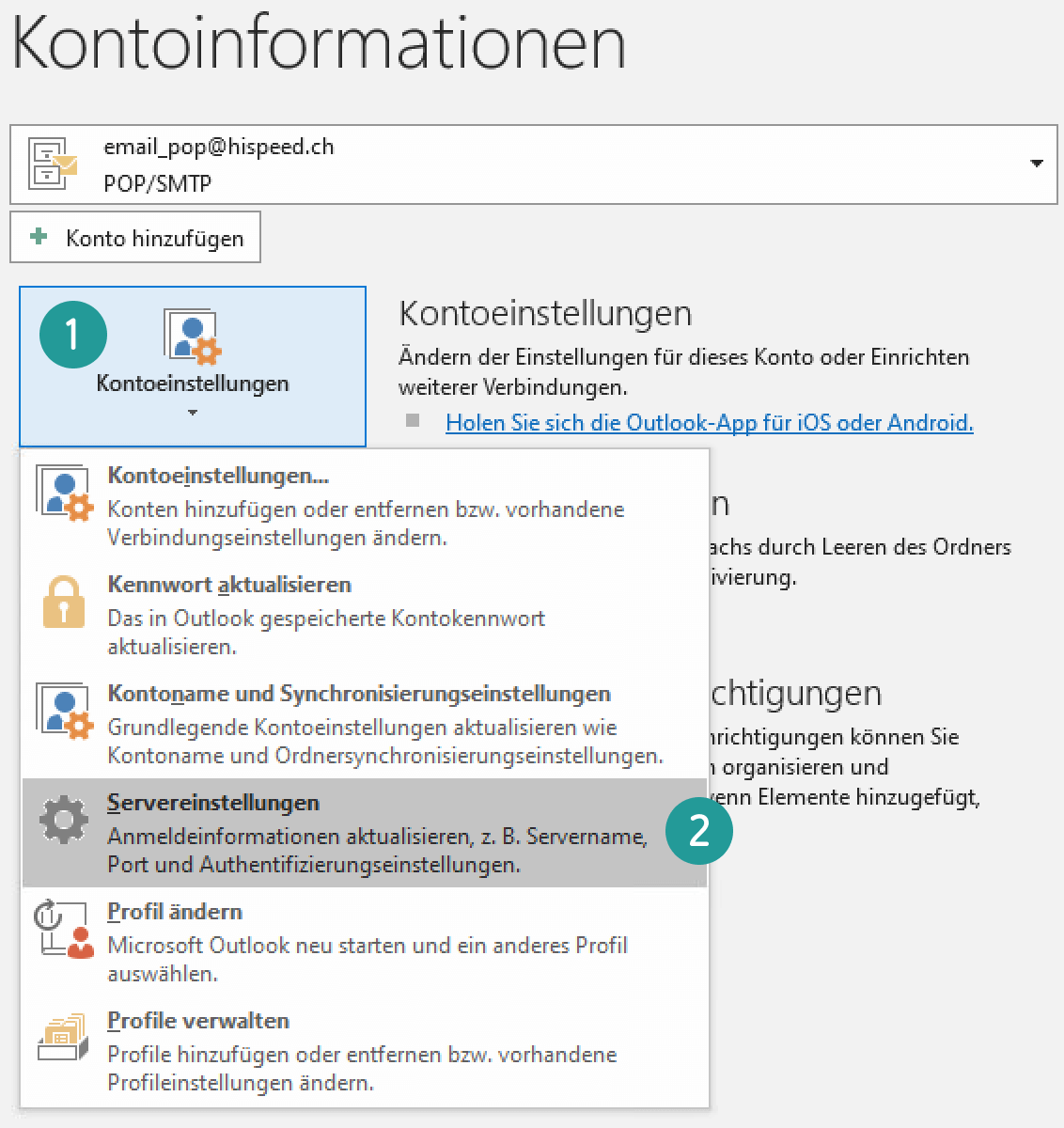
Task: Click the green plus icon on Konto hinzufügen
Action: [39, 236]
